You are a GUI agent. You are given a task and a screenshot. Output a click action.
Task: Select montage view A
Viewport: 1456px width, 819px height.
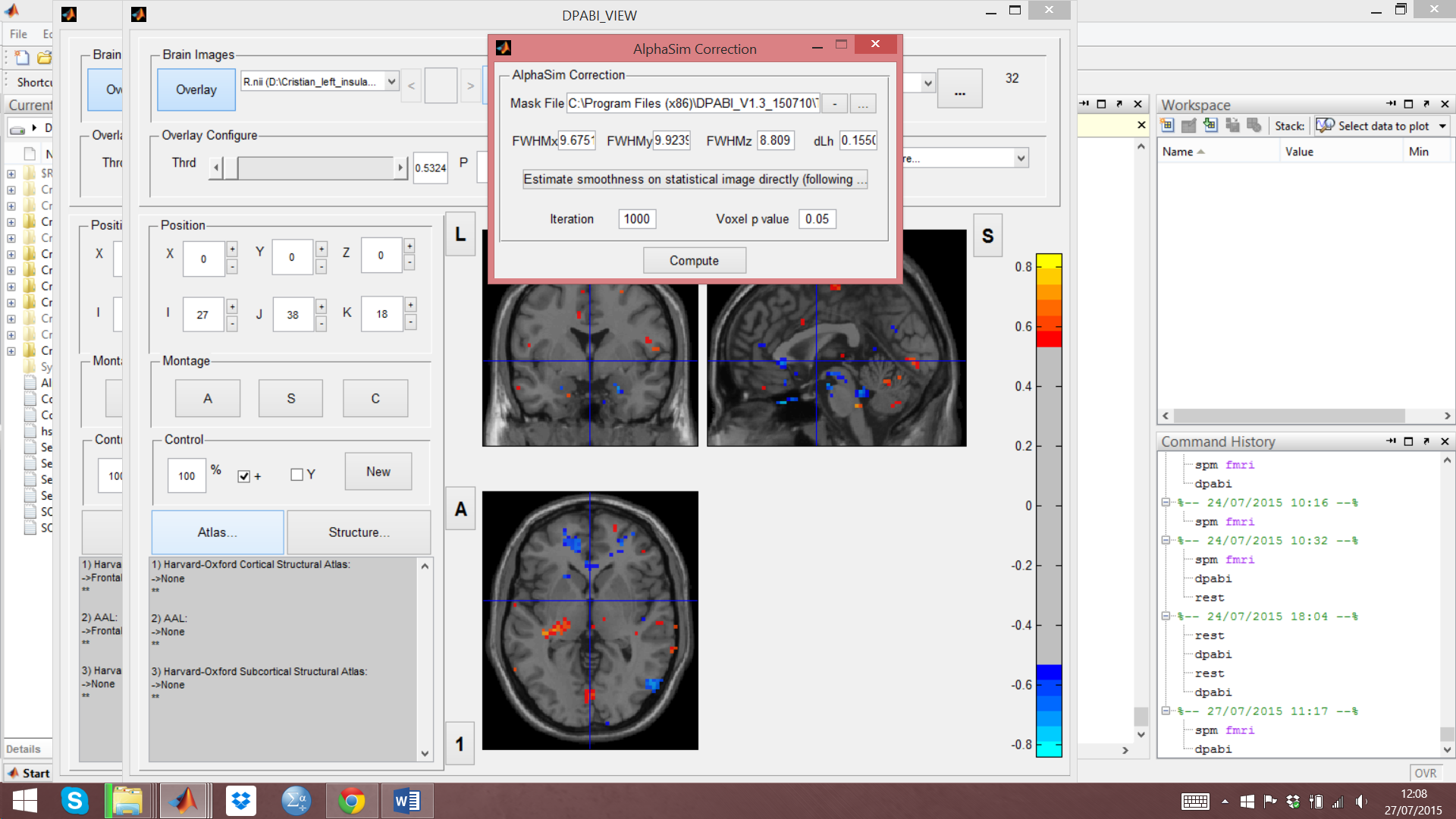point(208,398)
